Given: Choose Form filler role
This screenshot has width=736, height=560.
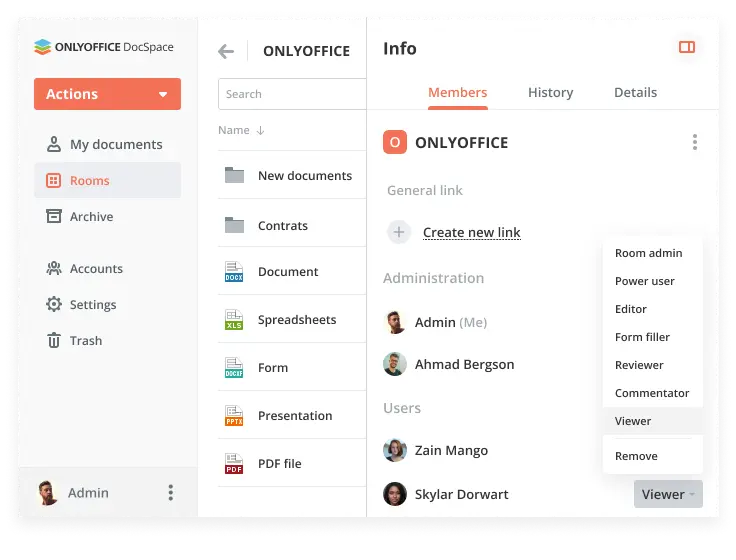Looking at the screenshot, I should (652, 337).
